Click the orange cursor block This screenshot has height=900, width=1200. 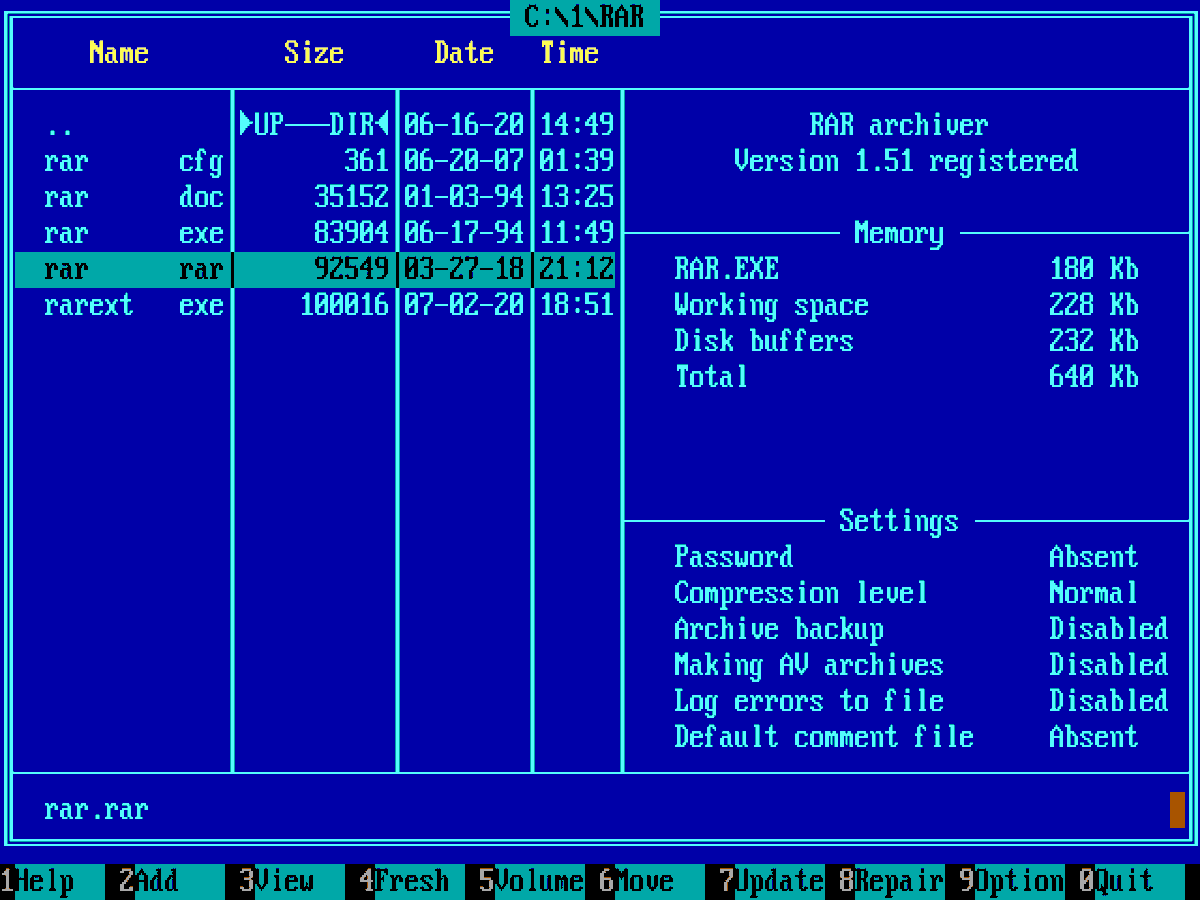pos(1177,810)
